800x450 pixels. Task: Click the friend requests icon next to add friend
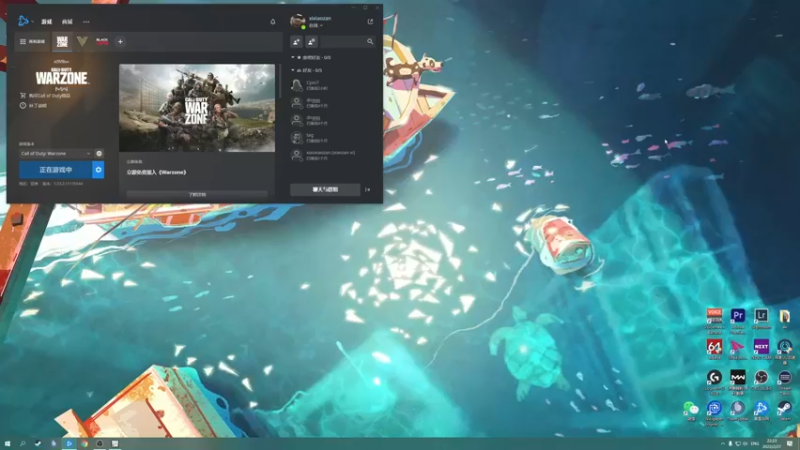(312, 41)
